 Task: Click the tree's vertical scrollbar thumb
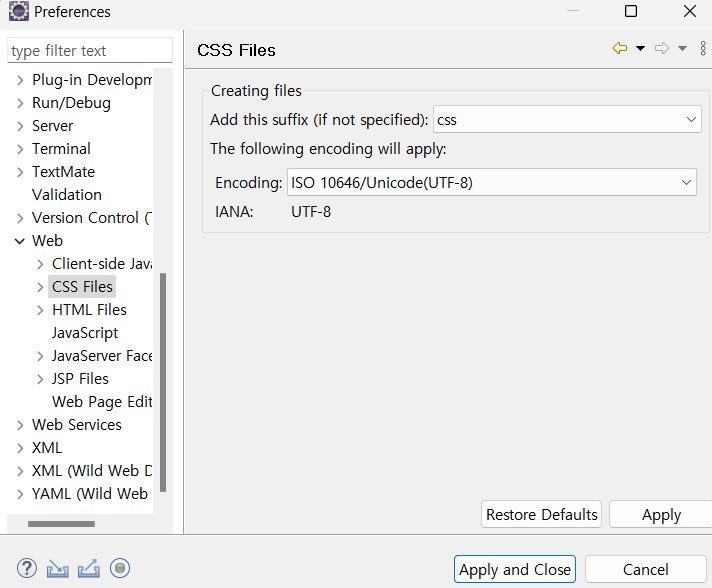pos(163,382)
